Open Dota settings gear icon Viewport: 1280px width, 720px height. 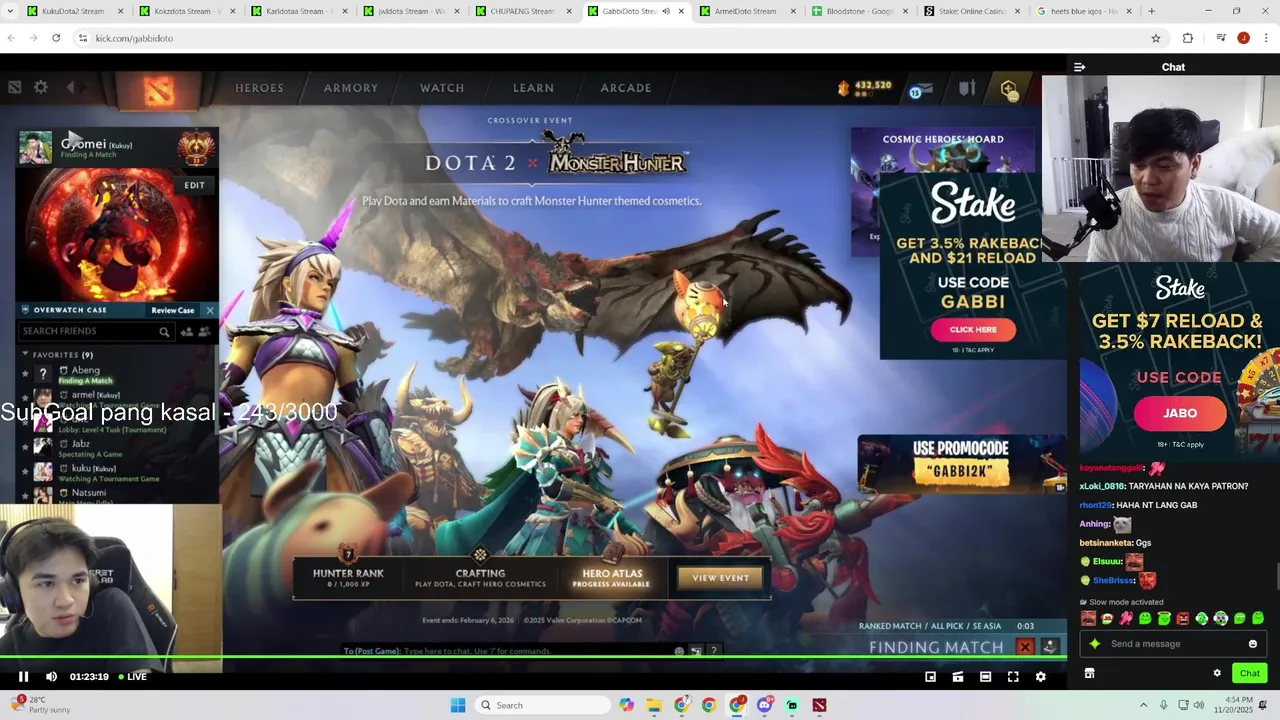[x=41, y=87]
